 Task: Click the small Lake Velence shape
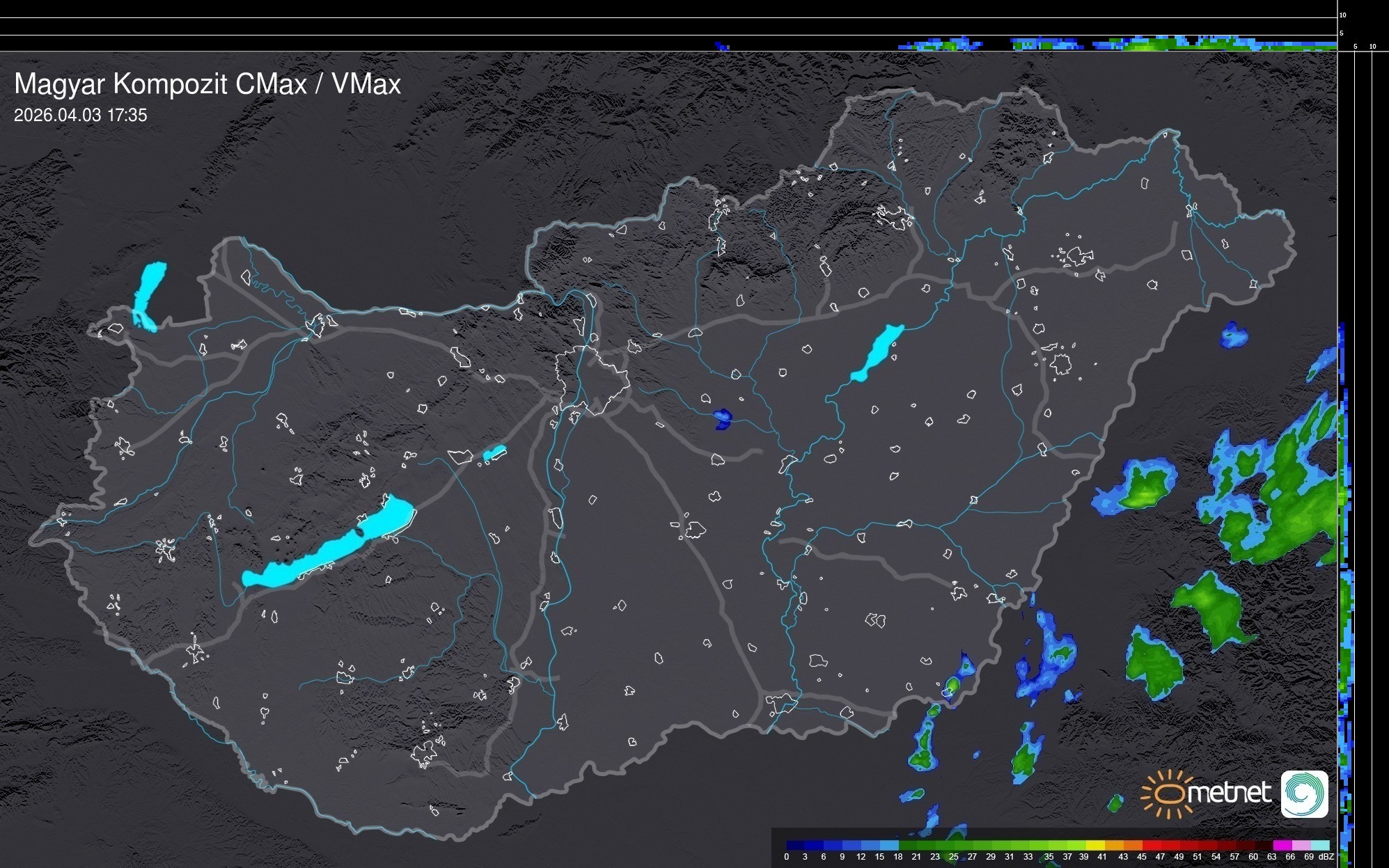494,453
